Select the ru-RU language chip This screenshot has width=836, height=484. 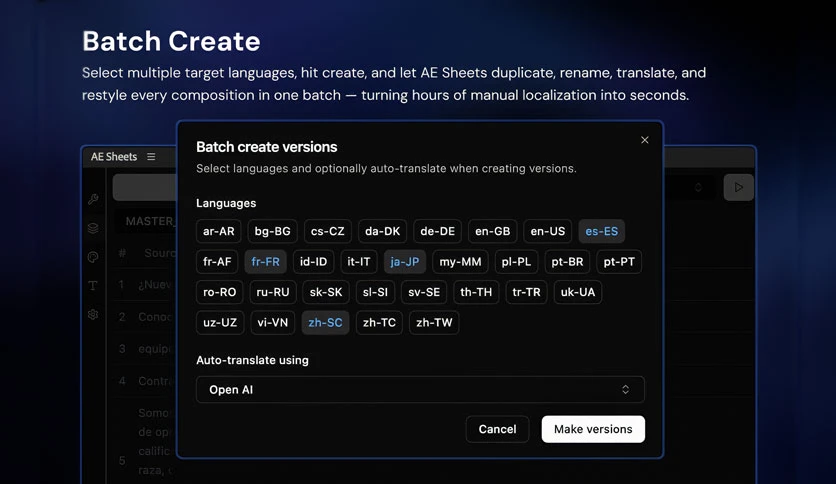coord(273,292)
